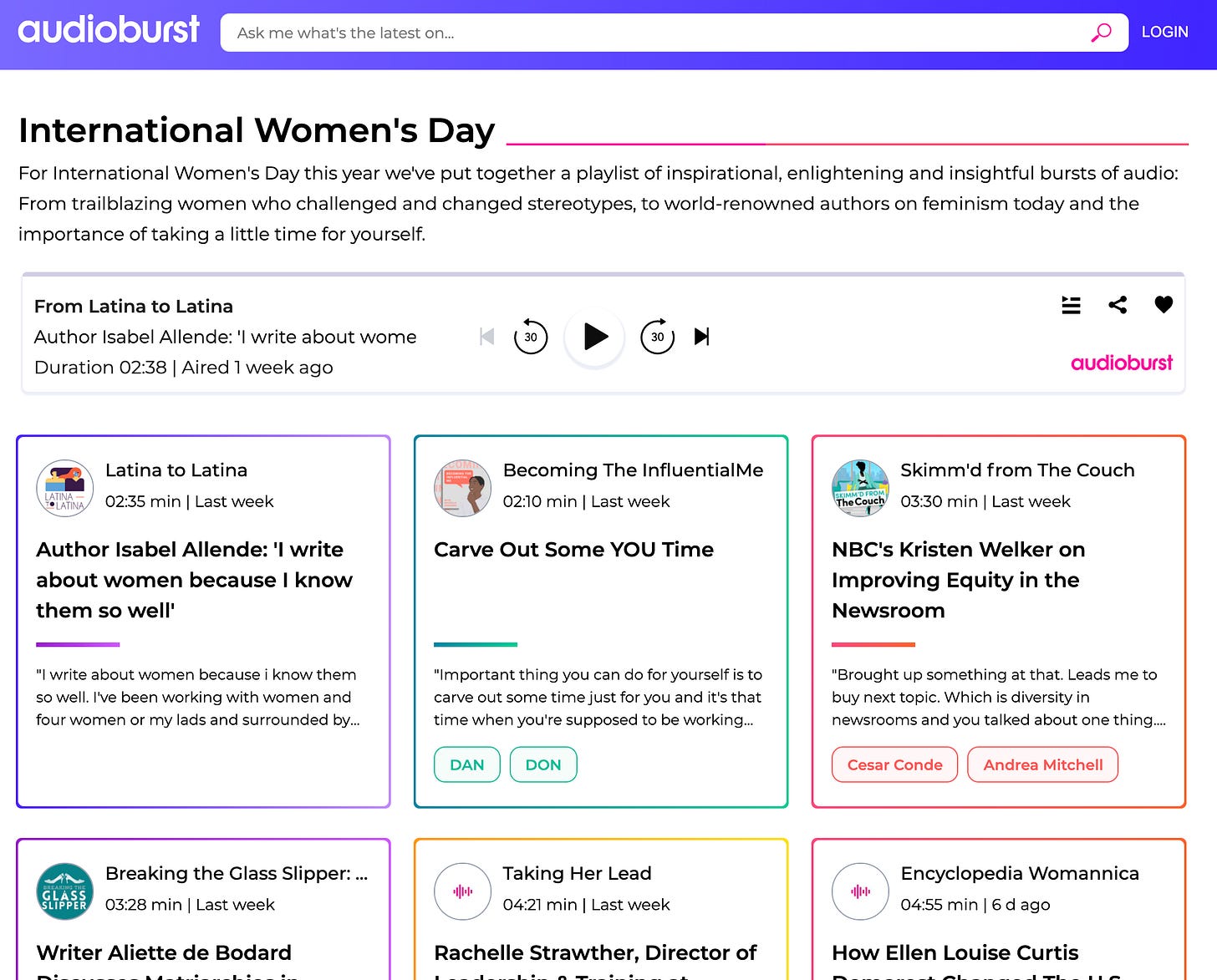Play the current burst with the play button
1217x980 pixels.
[x=595, y=337]
